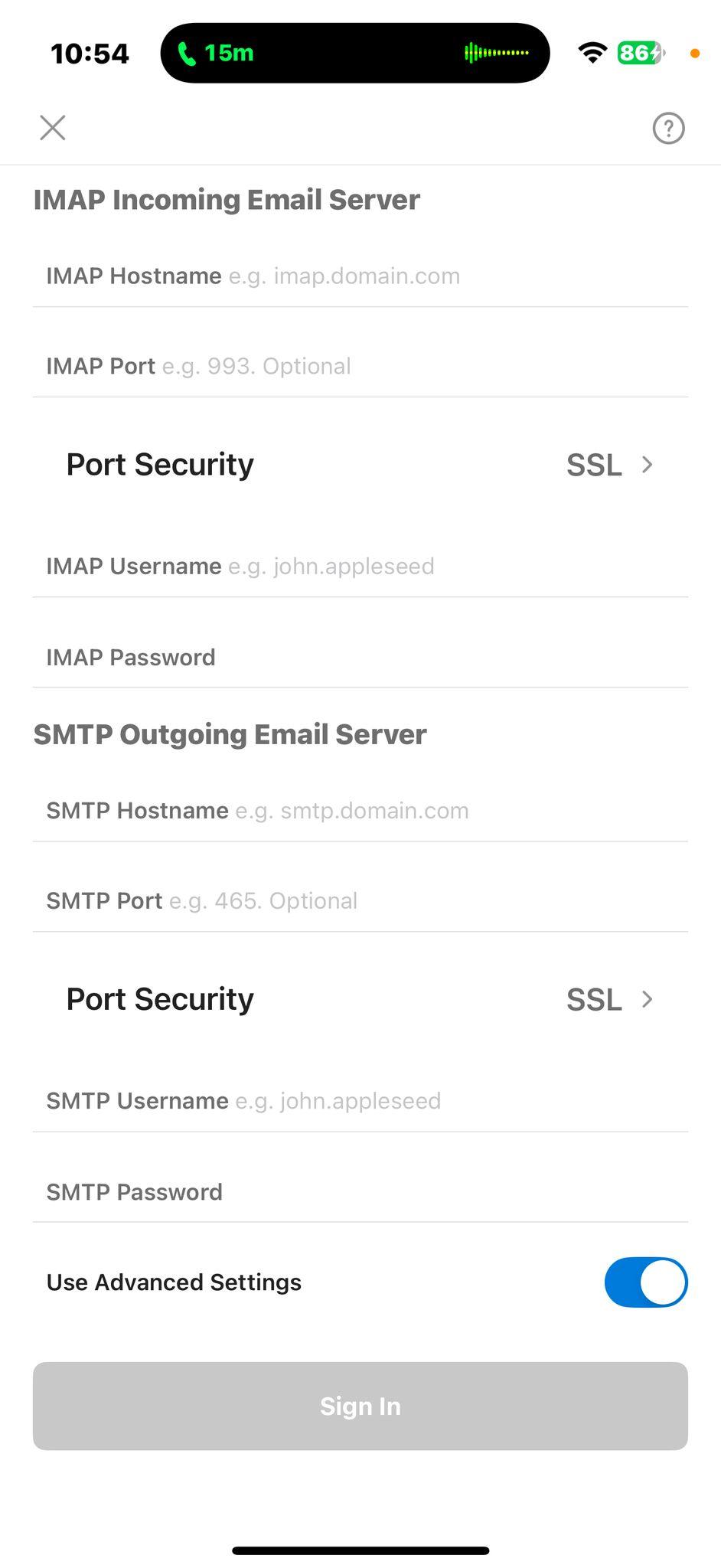Focus the SMTP Password field
The image size is (721, 1568).
(360, 1191)
